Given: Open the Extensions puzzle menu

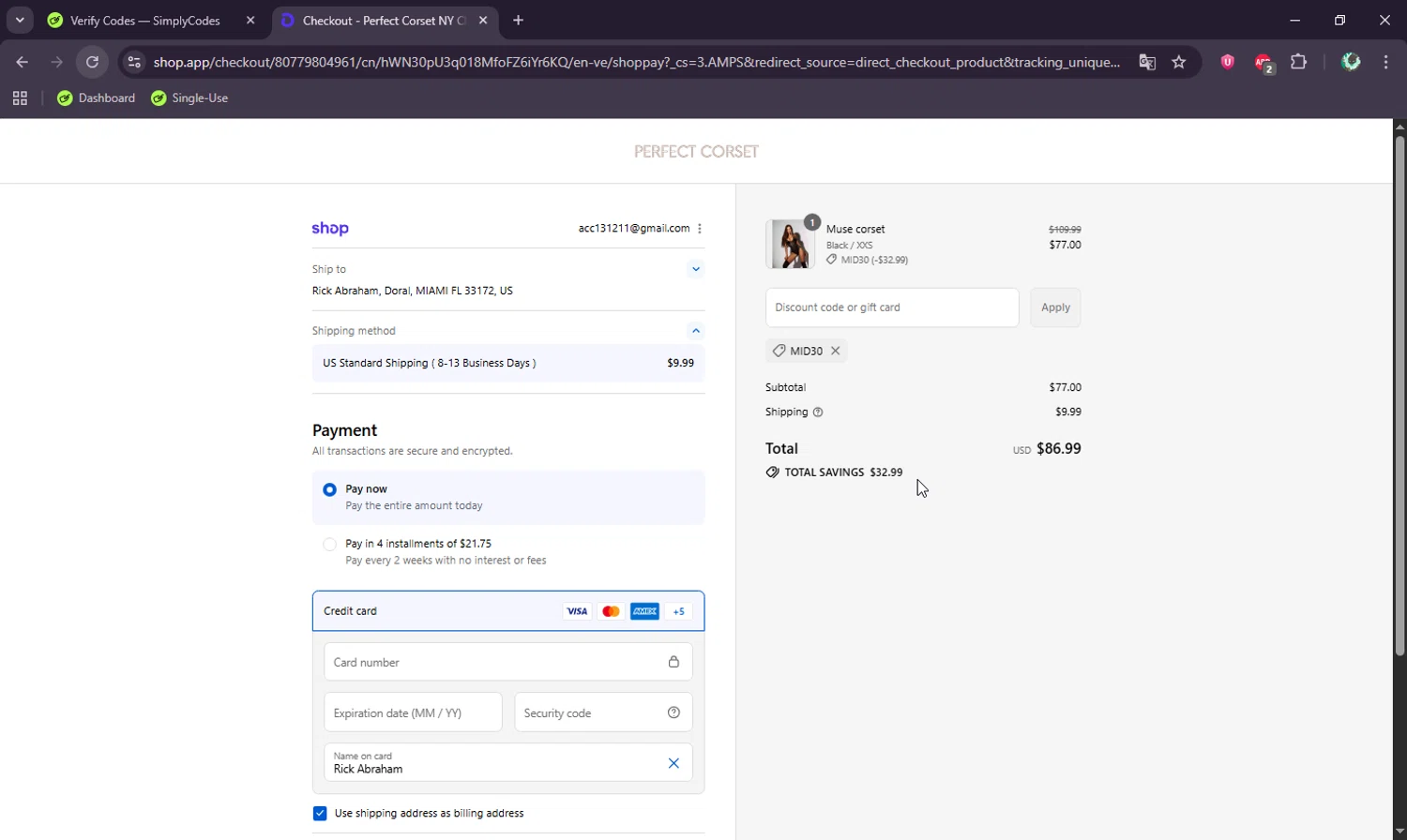Looking at the screenshot, I should [1299, 62].
